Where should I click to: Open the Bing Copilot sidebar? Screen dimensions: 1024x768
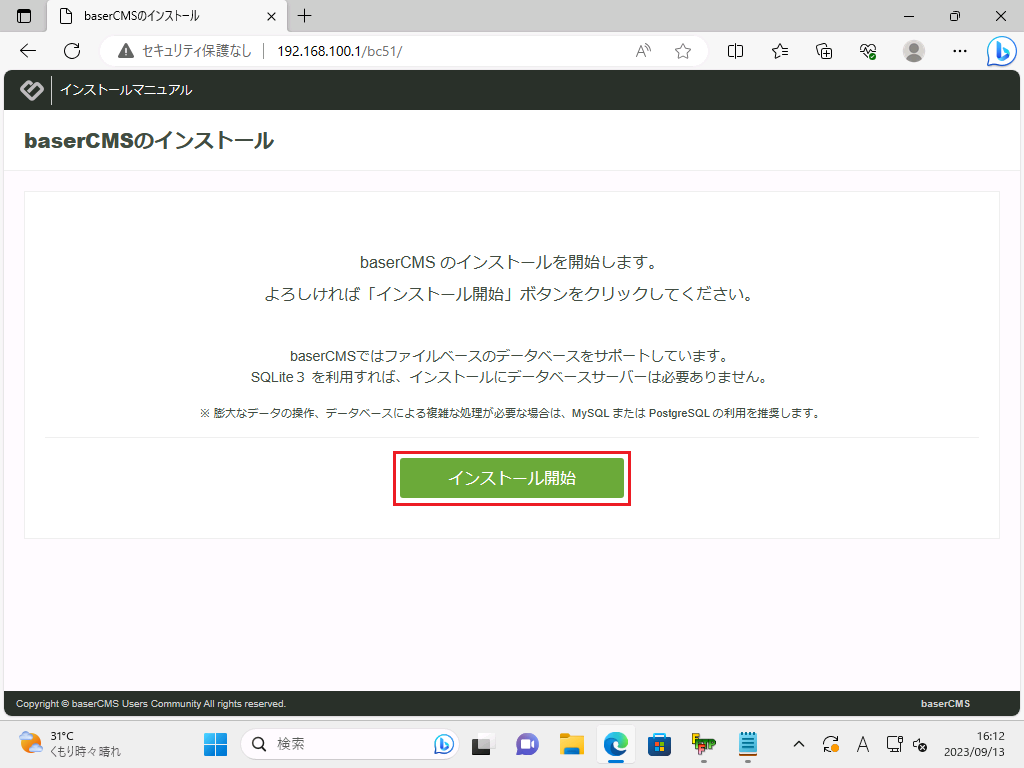1001,51
